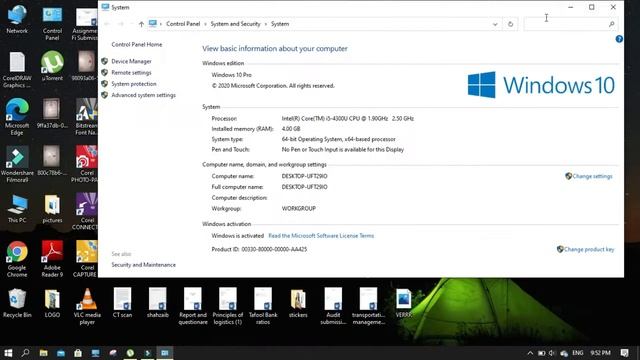Select the Audit submission document icon
Image resolution: width=640 pixels, height=360 pixels.
click(333, 306)
